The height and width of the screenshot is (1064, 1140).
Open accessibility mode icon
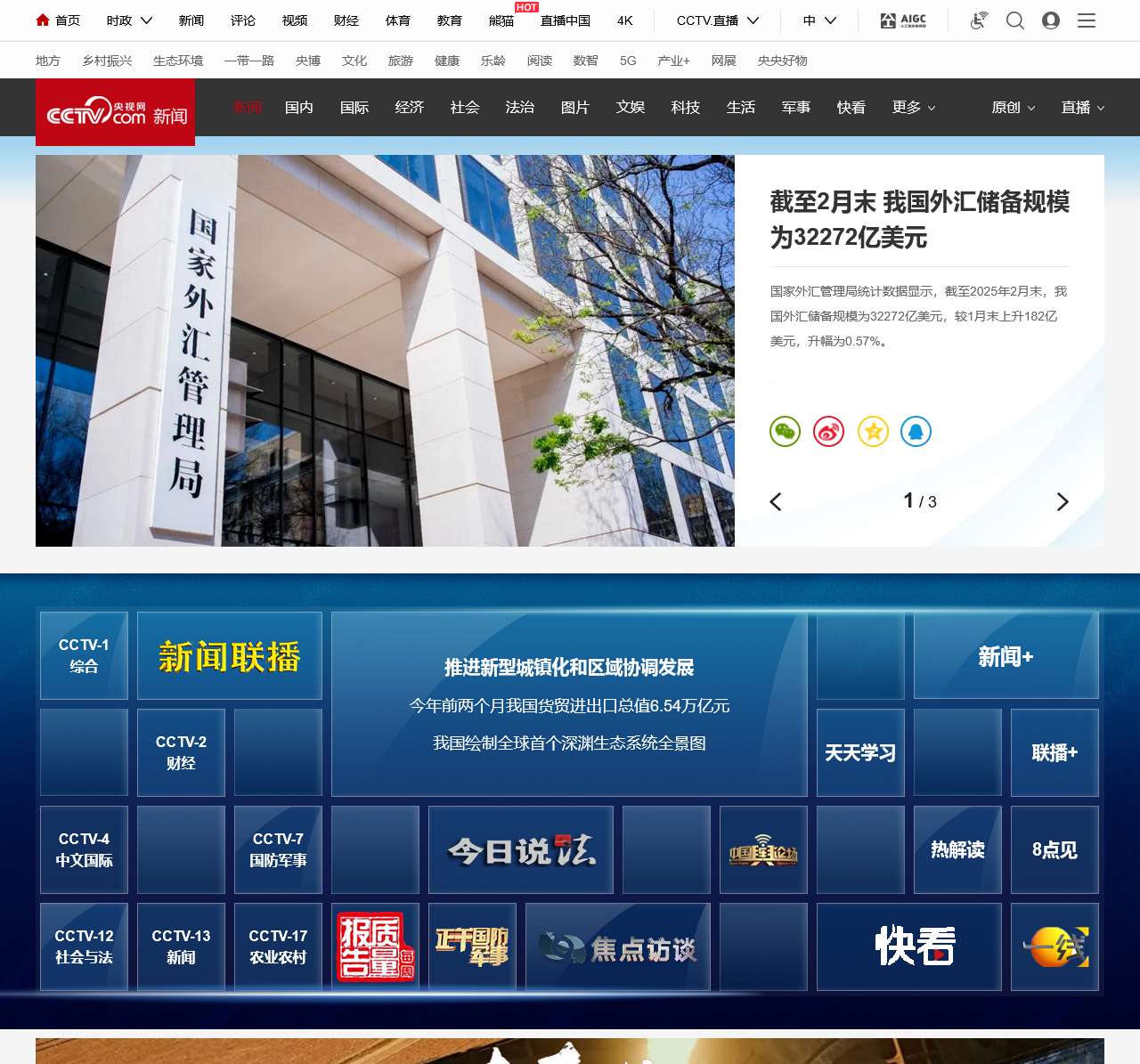pyautogui.click(x=979, y=20)
